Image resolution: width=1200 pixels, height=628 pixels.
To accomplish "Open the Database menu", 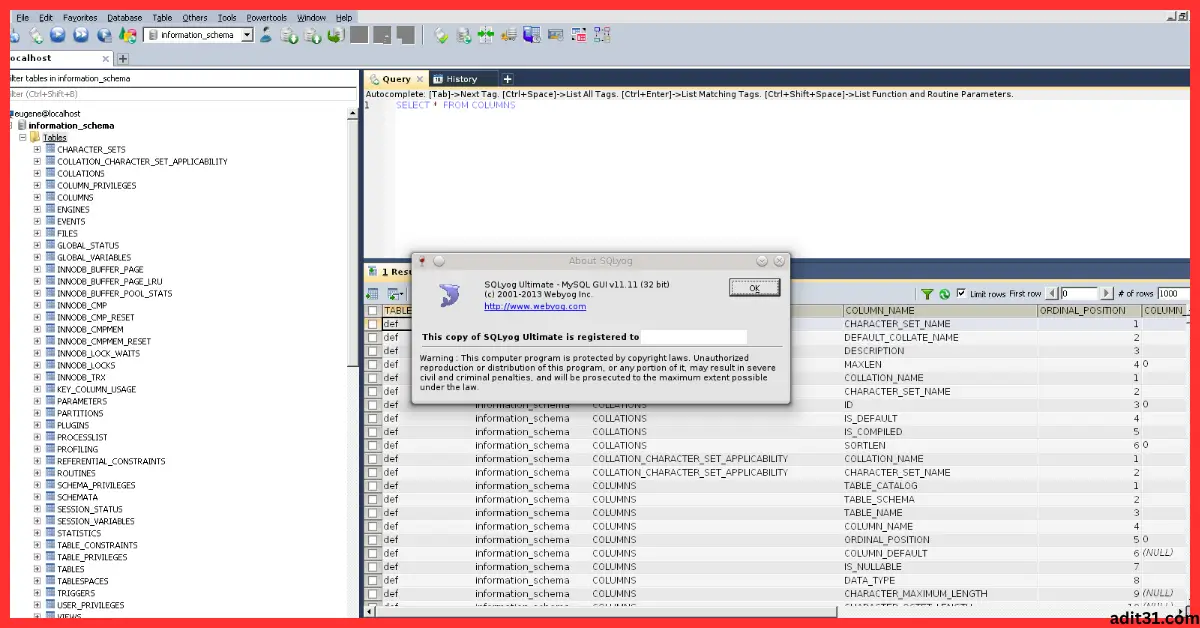I will click(124, 18).
